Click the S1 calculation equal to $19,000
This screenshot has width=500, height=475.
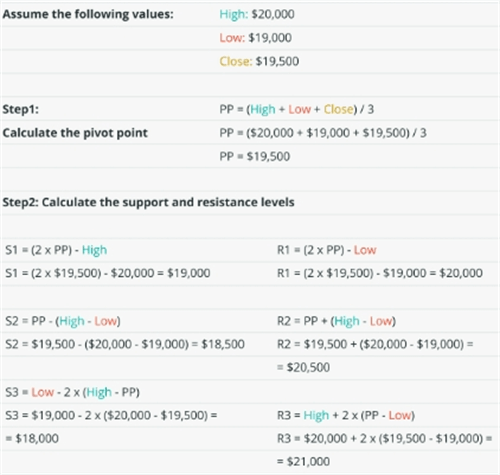click(108, 273)
